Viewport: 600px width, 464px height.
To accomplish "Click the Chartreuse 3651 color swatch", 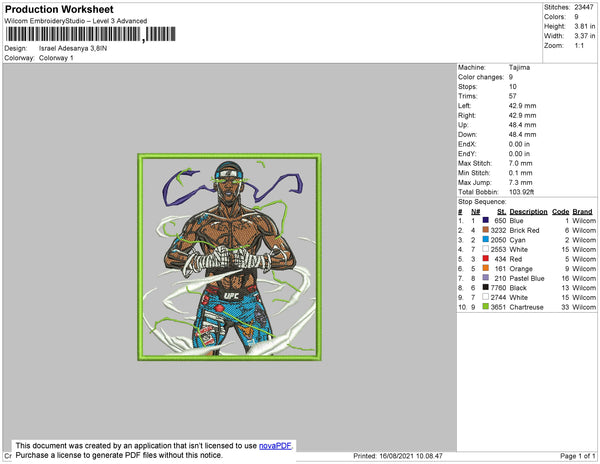I will (x=486, y=306).
